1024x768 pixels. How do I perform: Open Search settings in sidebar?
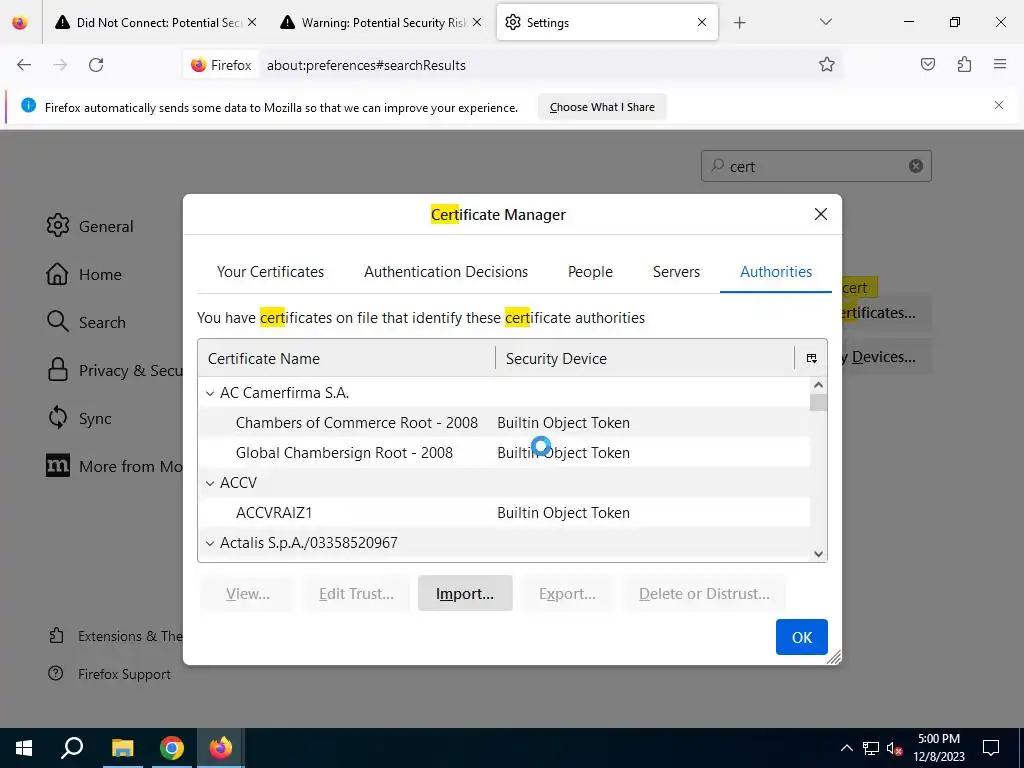86,322
